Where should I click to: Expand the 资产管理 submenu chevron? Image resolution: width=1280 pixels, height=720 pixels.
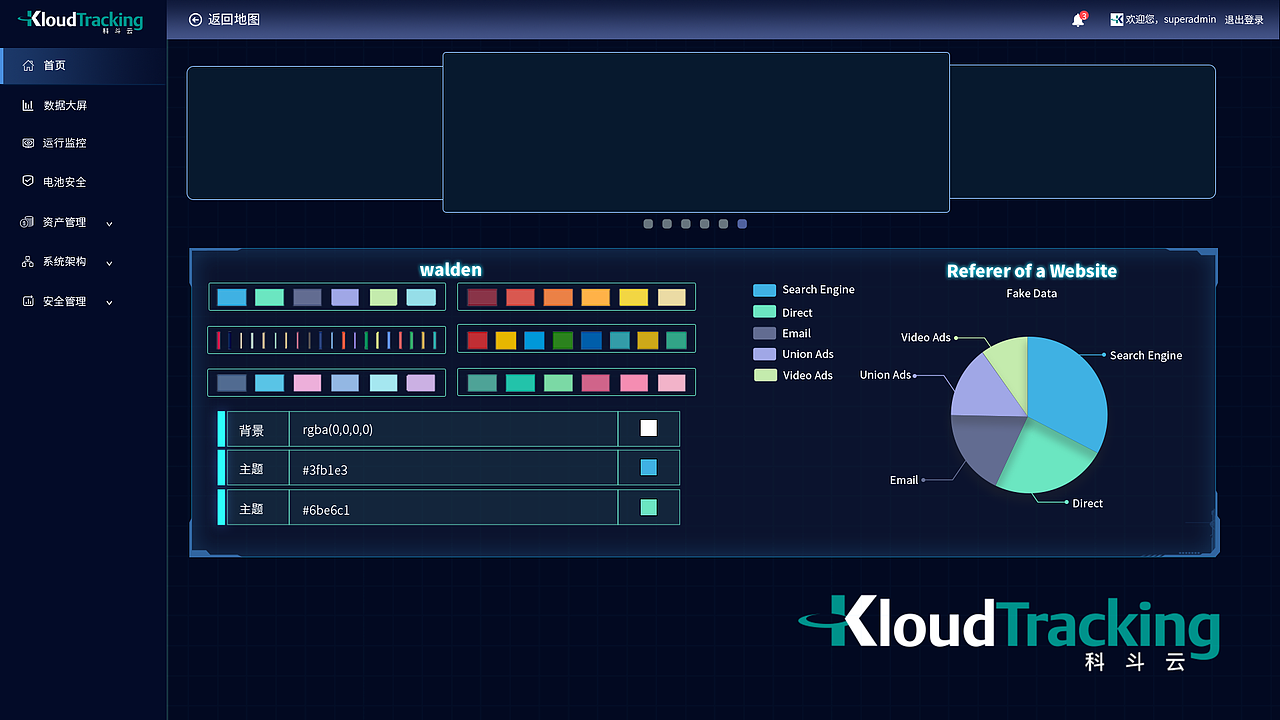pos(109,223)
